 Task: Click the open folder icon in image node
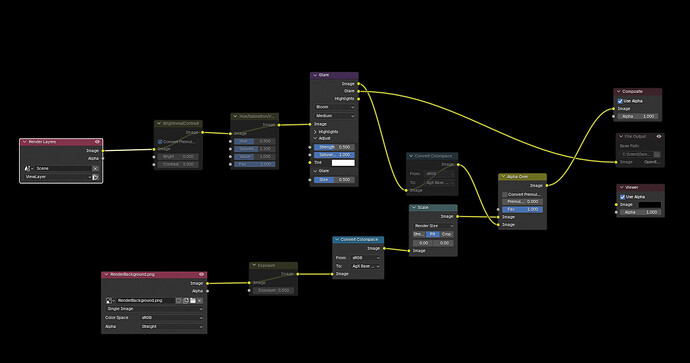tap(193, 301)
